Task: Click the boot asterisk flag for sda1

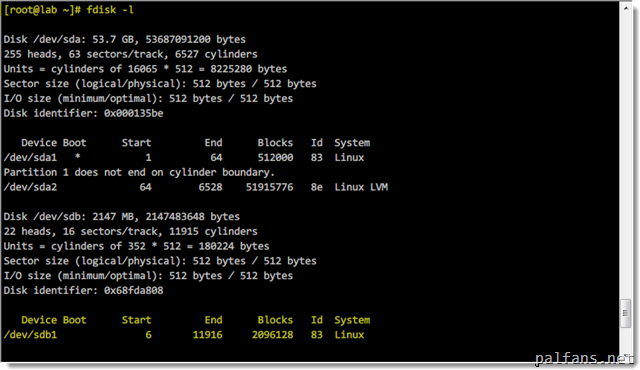Action: click(78, 157)
